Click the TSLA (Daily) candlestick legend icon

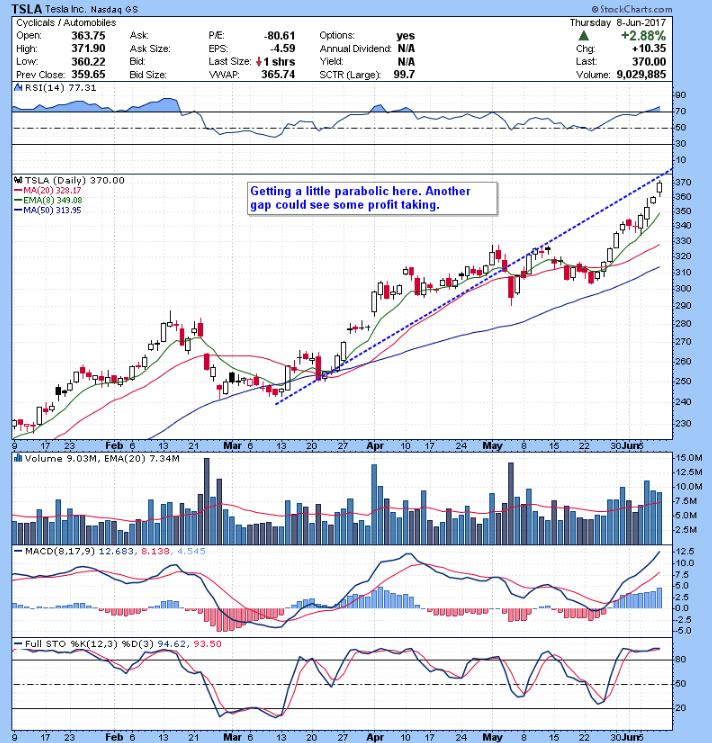click(14, 180)
